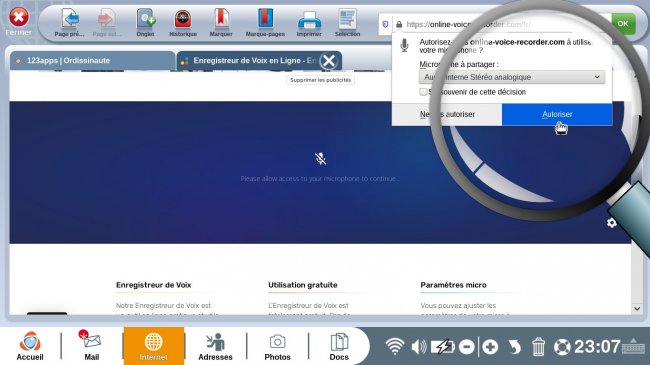Click the Marquer bookmark icon
The height and width of the screenshot is (365, 650).
221,19
